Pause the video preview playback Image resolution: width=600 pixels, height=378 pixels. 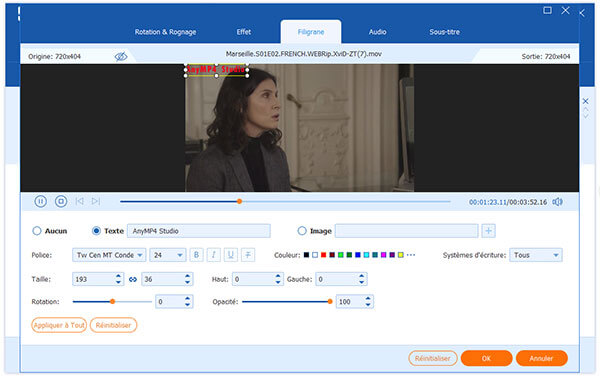click(x=41, y=201)
